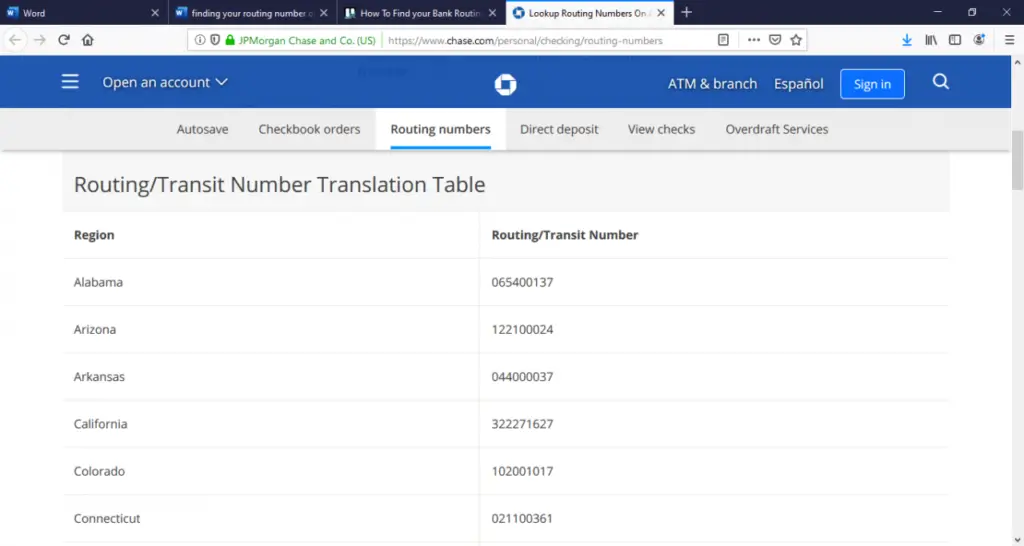Click the scrollbar up arrow
Screen dimensions: 1024x546
point(1017,63)
